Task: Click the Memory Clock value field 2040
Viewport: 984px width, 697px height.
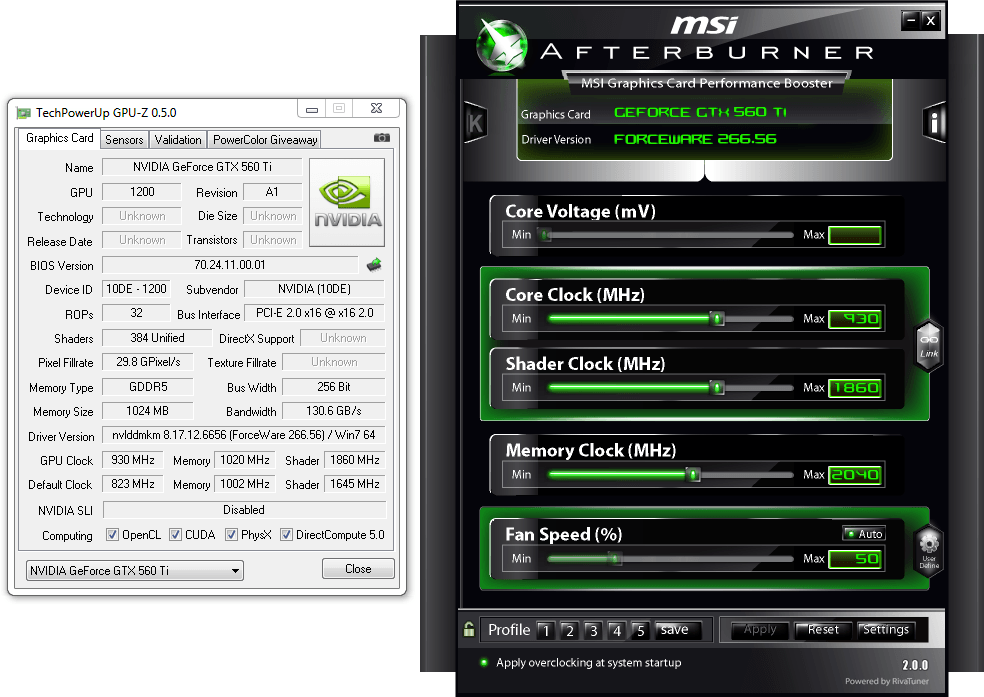Action: click(x=855, y=475)
